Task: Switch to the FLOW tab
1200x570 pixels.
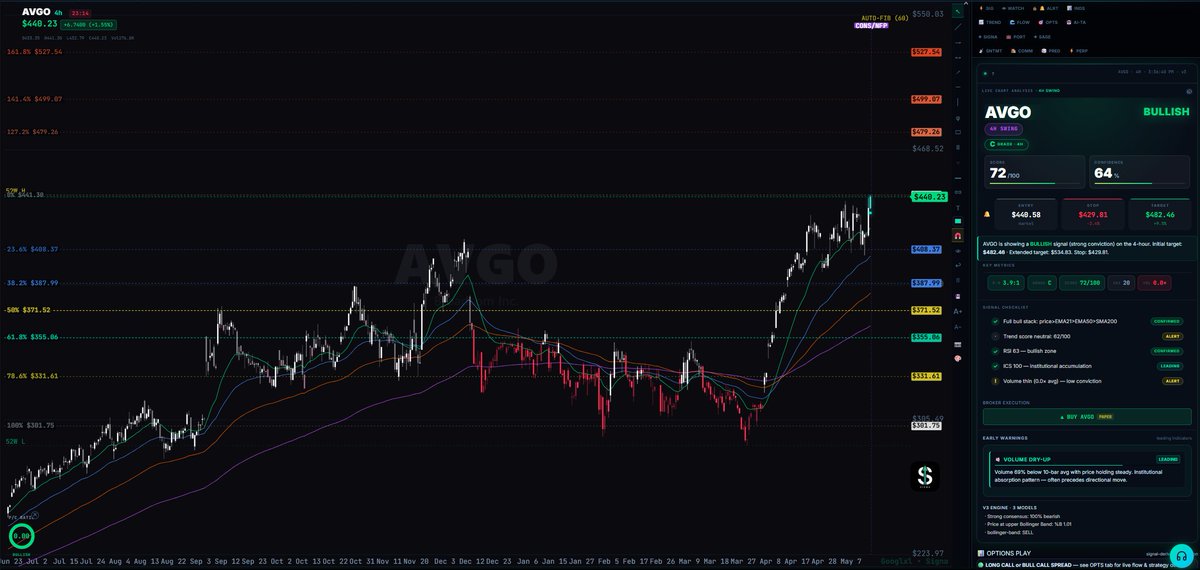Action: (1021, 22)
